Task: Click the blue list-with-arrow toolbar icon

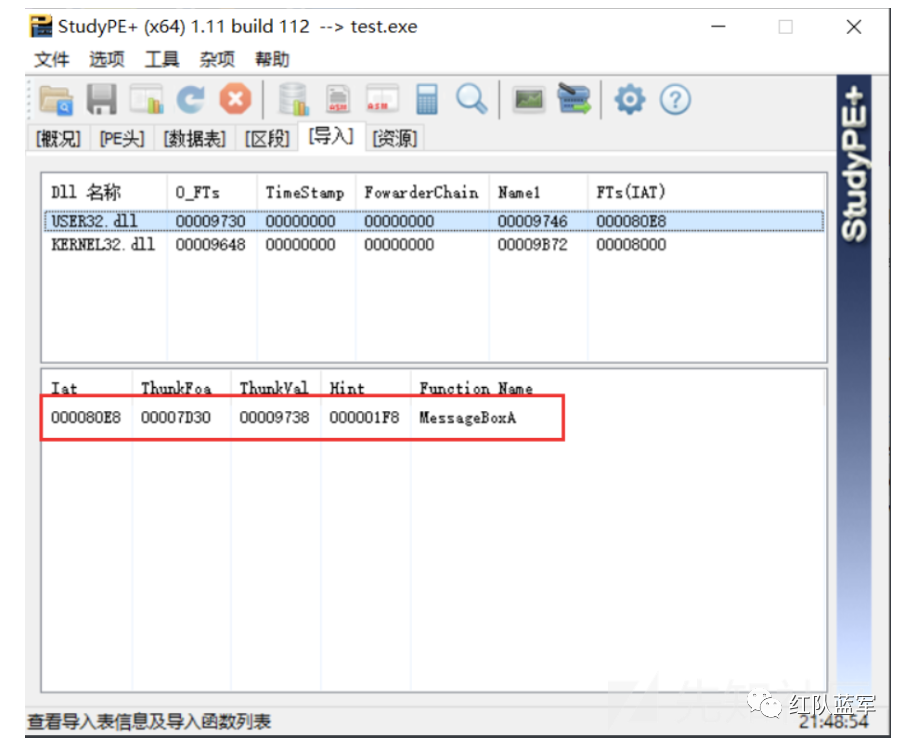Action: [574, 99]
